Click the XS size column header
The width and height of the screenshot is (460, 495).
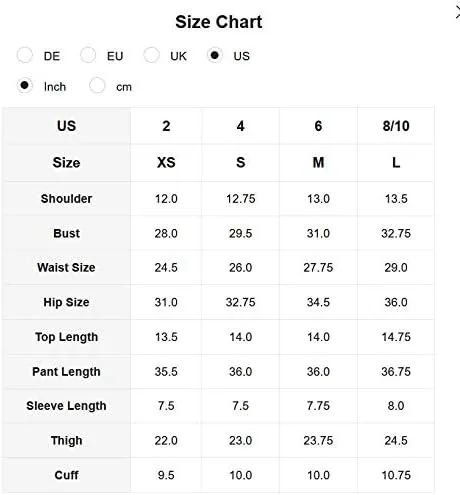166,163
